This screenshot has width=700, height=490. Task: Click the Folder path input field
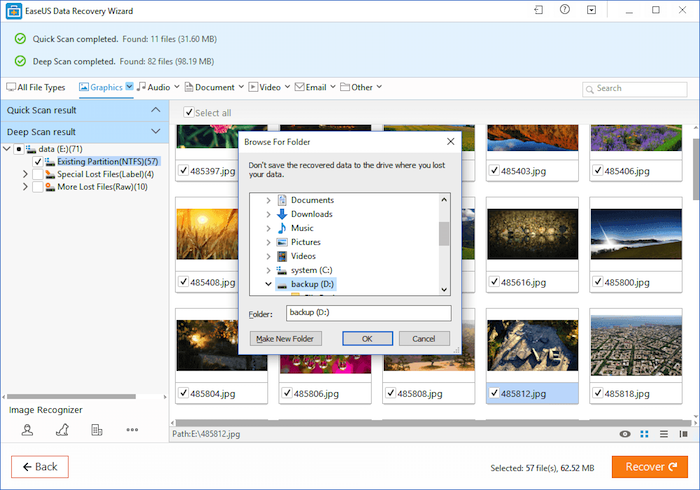tap(368, 313)
